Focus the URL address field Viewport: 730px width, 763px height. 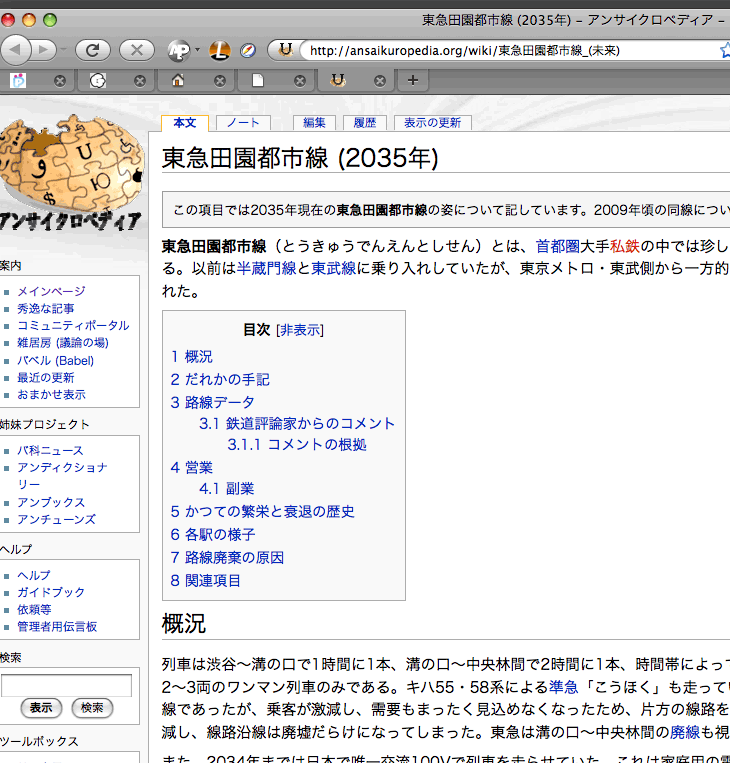(511, 50)
